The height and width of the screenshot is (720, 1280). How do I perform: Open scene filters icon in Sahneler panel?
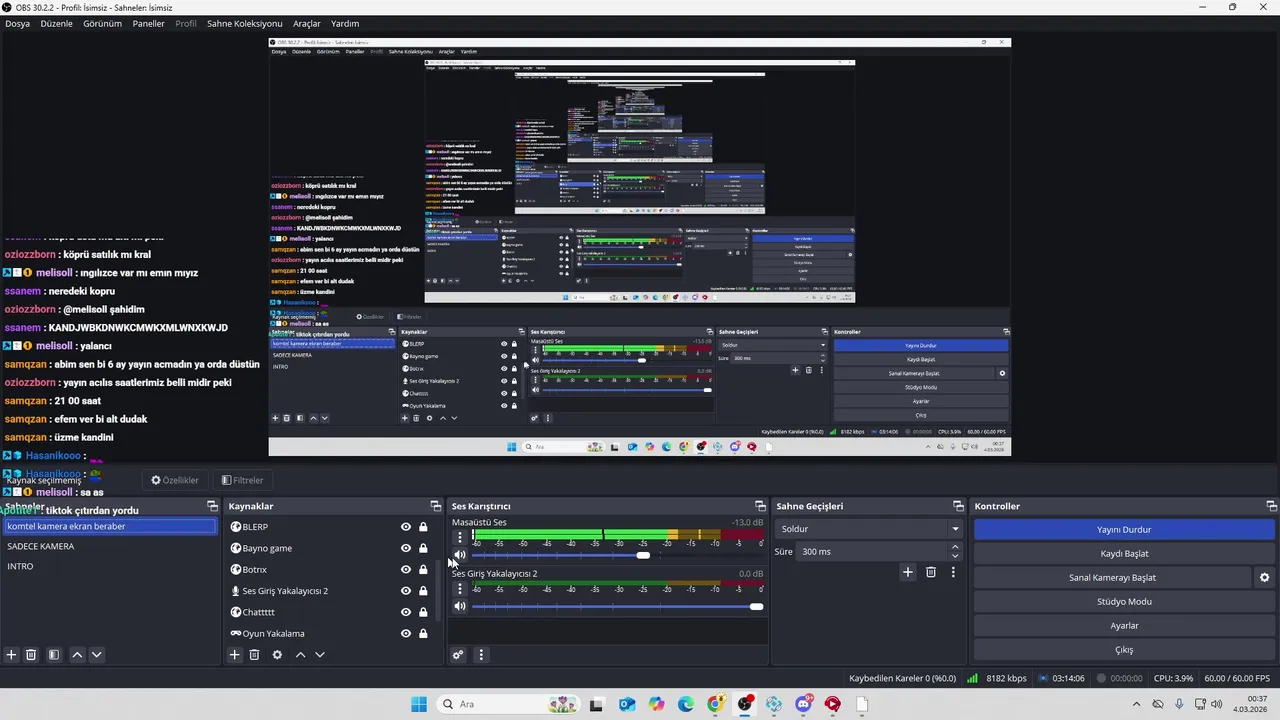click(x=54, y=655)
